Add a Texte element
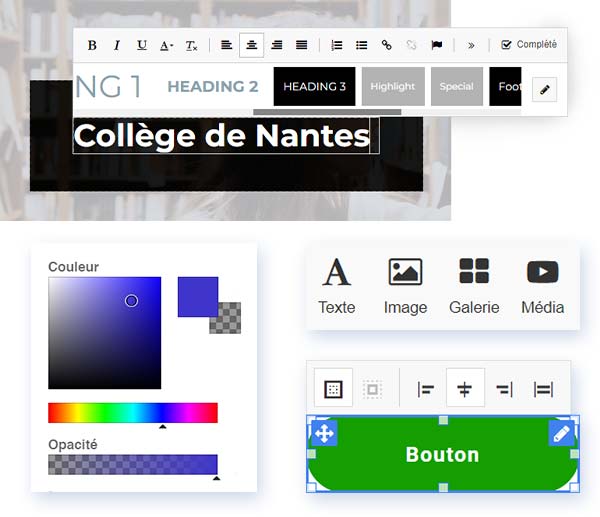 click(x=337, y=286)
